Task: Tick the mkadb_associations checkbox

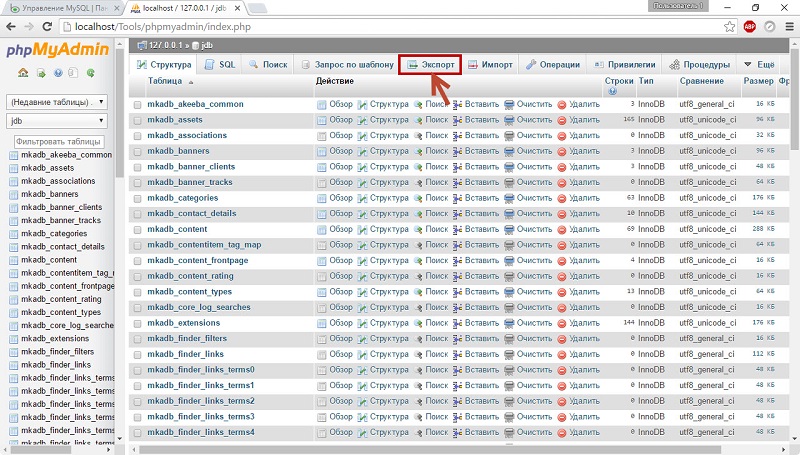Action: tap(137, 136)
